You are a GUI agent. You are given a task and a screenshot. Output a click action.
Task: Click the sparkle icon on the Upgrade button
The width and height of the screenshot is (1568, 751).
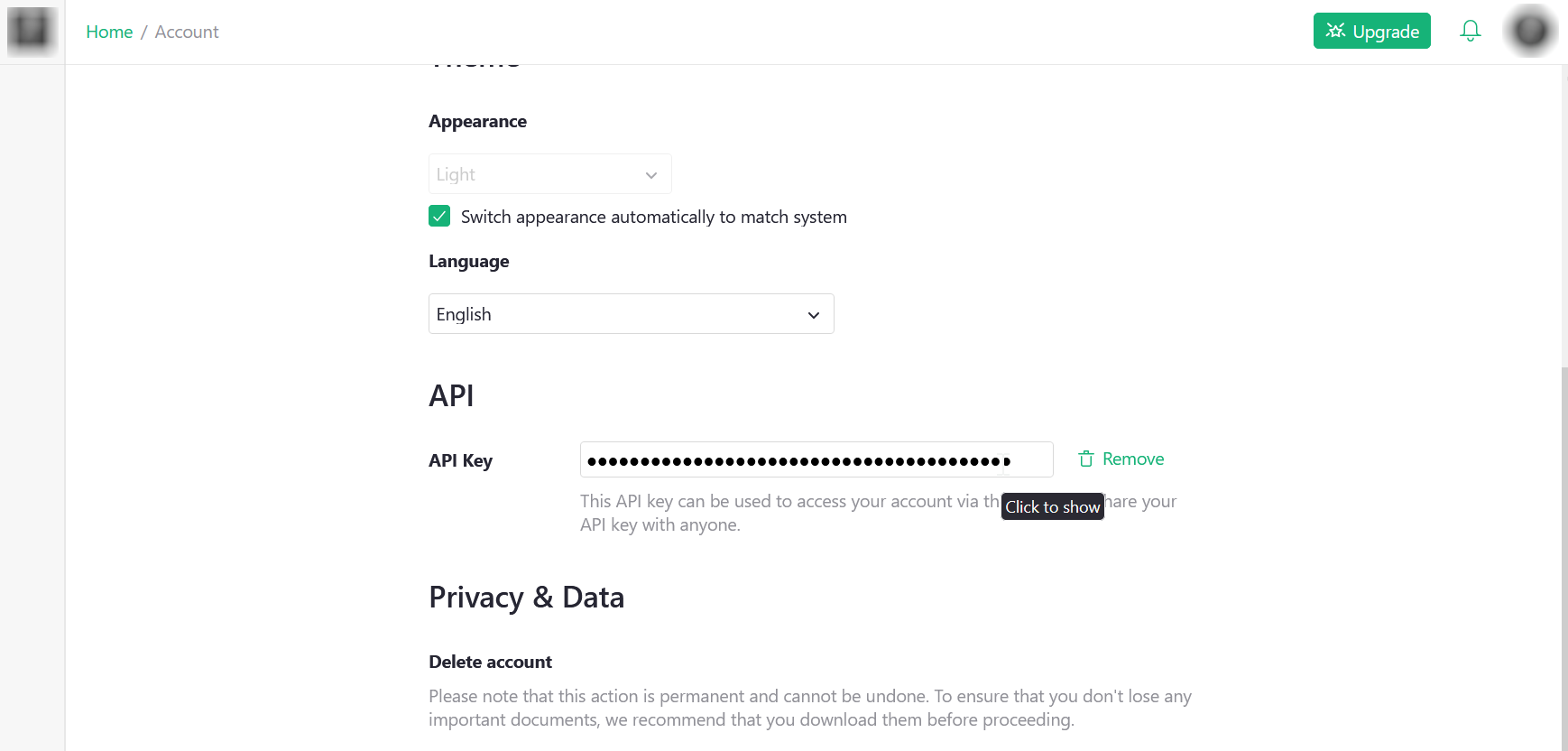click(1335, 31)
